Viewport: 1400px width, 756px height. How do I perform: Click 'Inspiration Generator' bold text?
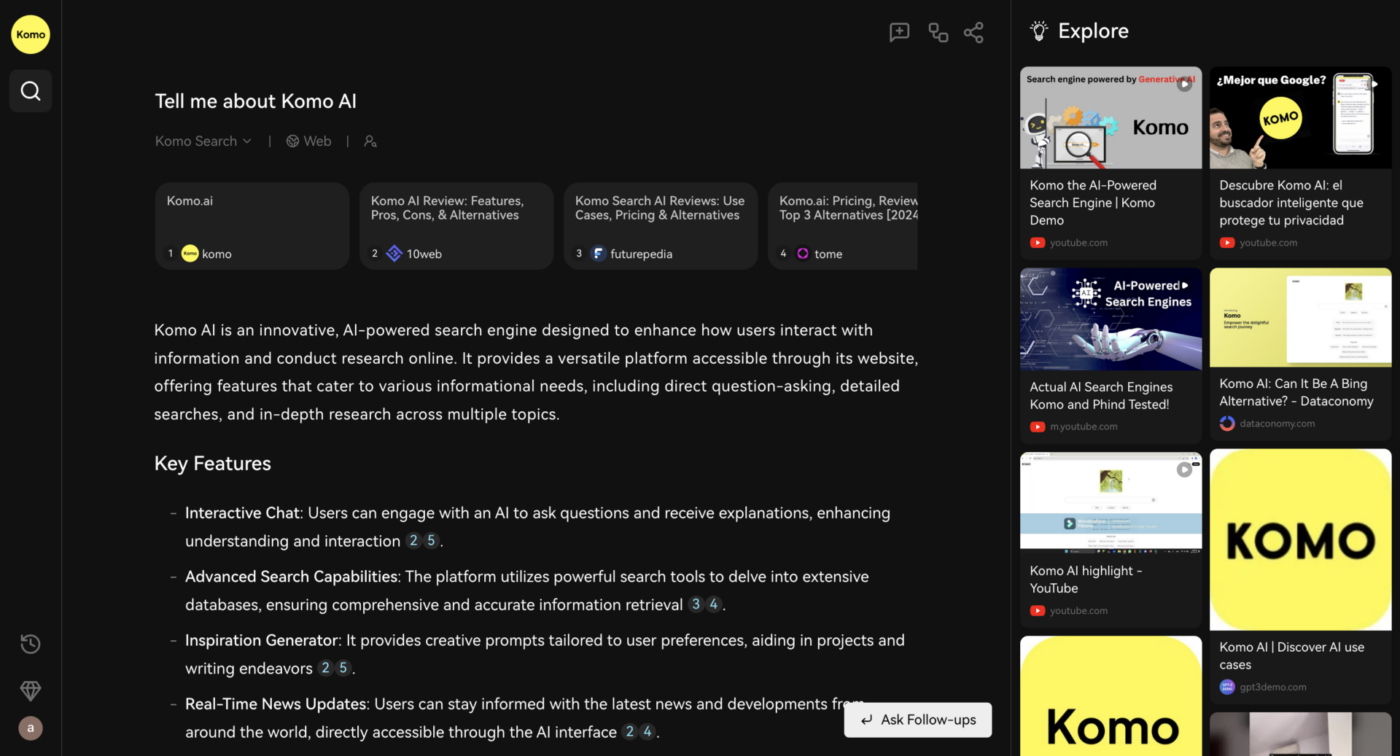pos(261,640)
